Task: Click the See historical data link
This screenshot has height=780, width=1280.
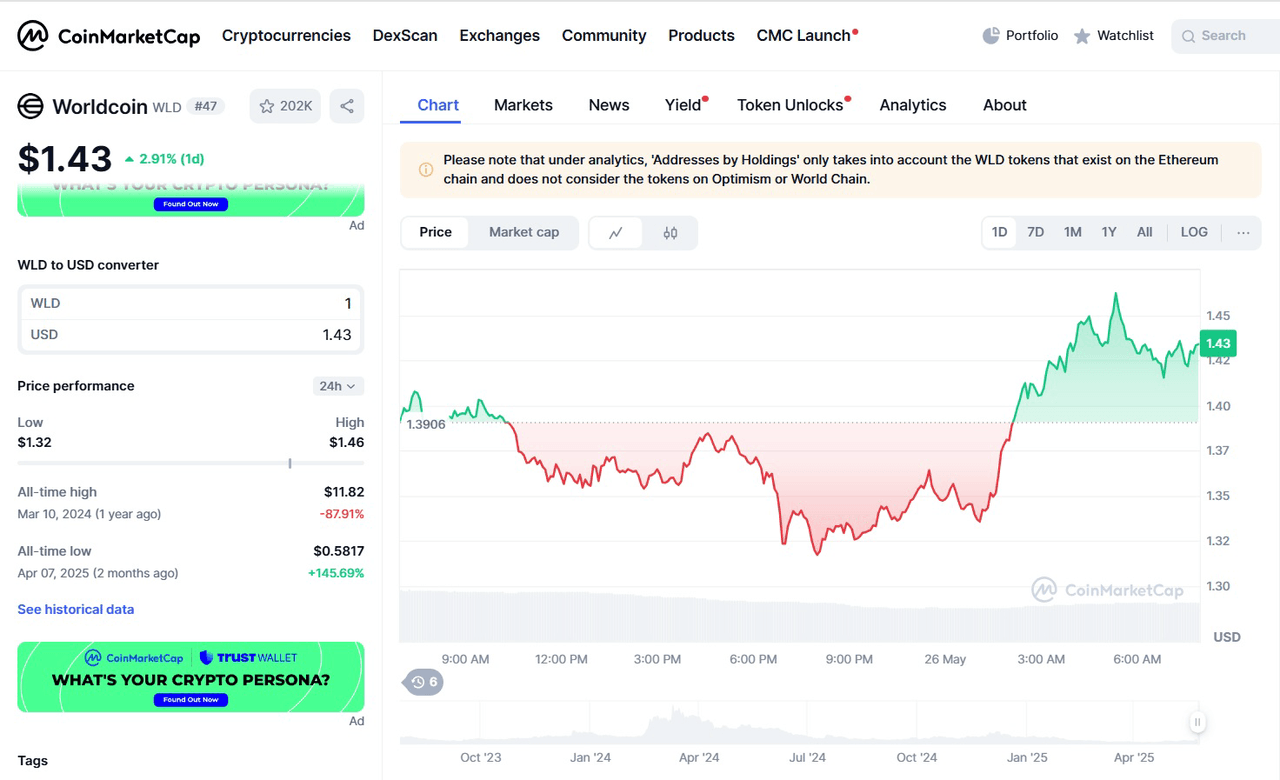Action: (x=76, y=609)
